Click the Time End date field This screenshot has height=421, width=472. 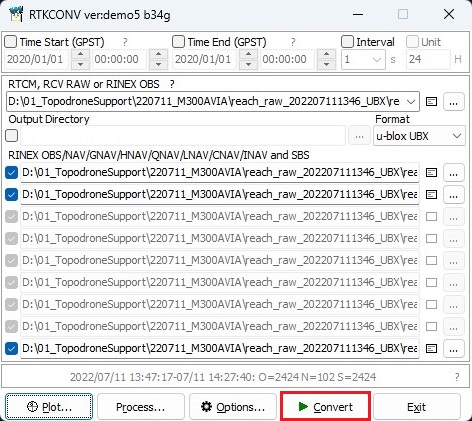[205, 59]
